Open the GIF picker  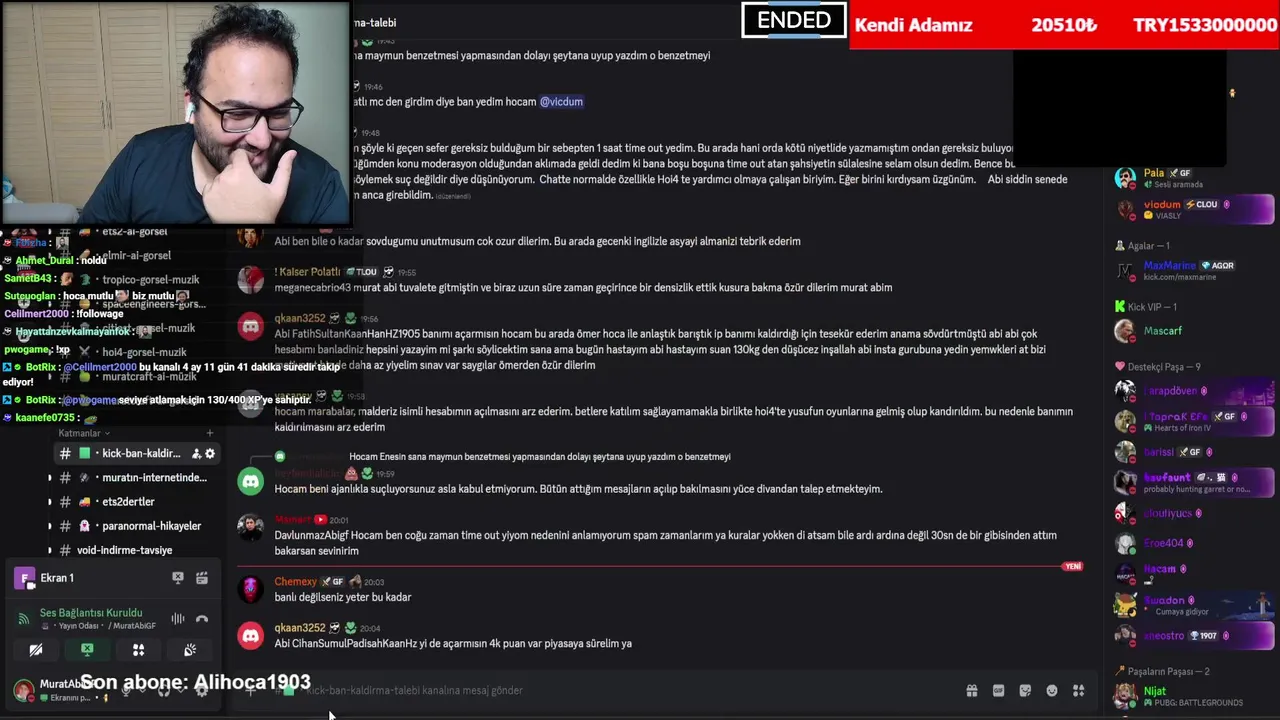[x=998, y=690]
